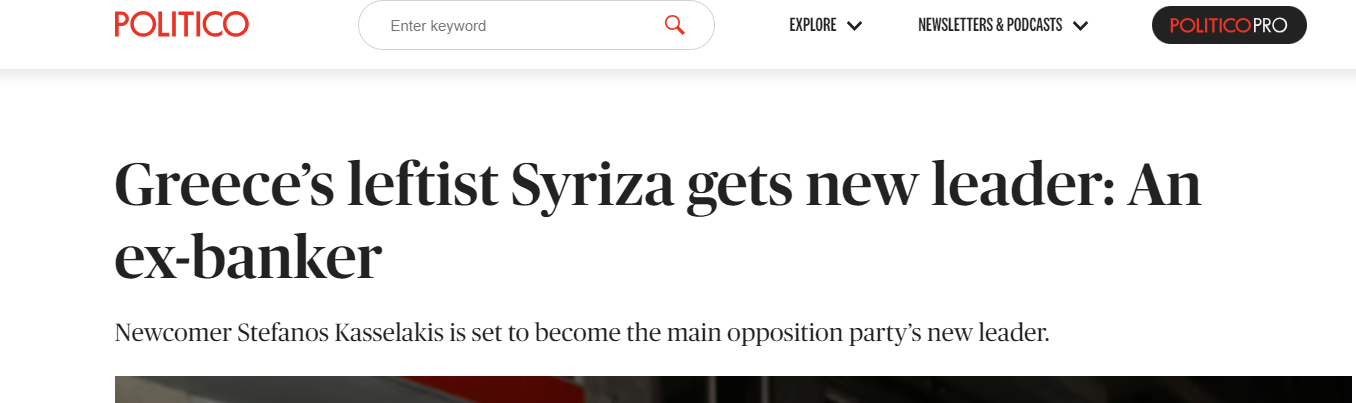Click the POLITICO home logo
1356x403 pixels.
[x=181, y=24]
